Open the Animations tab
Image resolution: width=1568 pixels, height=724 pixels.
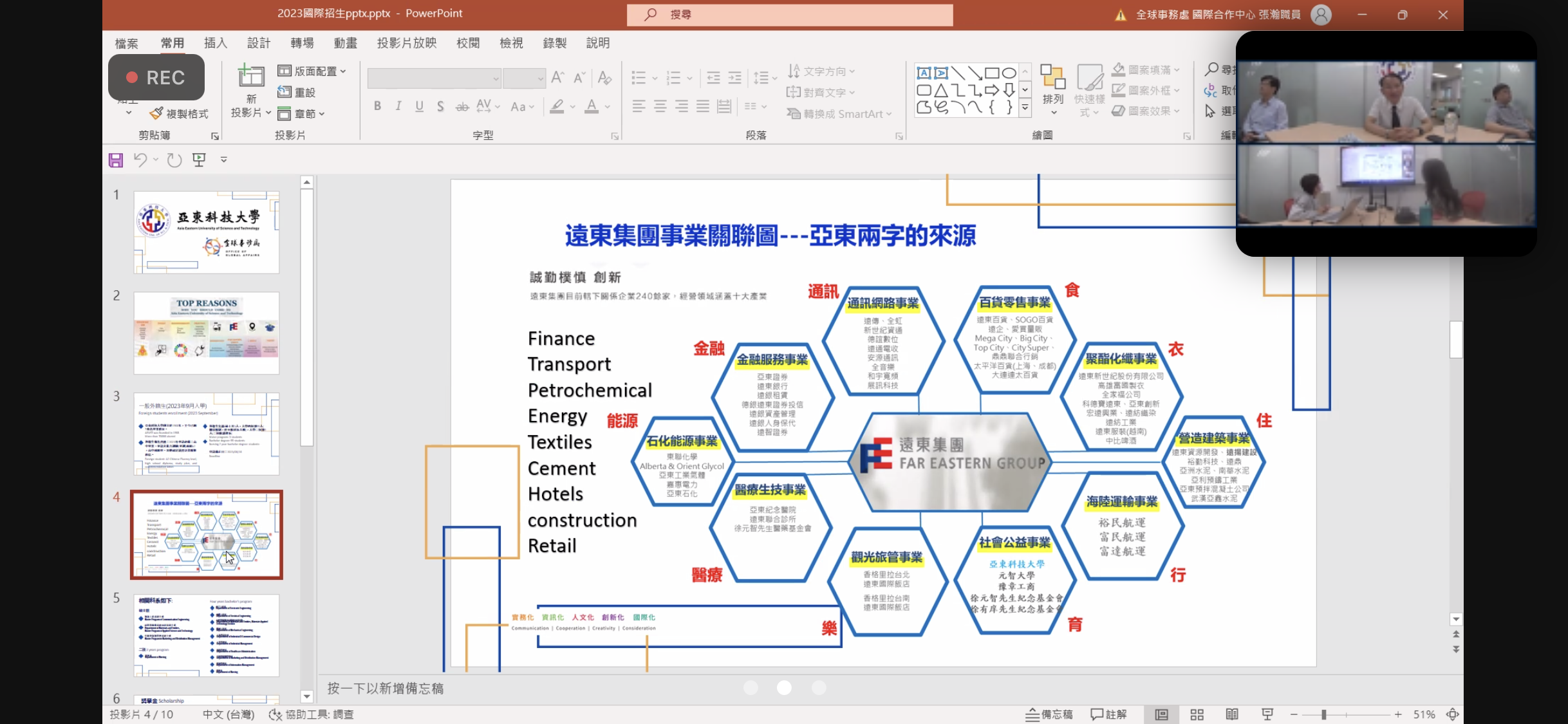click(346, 43)
